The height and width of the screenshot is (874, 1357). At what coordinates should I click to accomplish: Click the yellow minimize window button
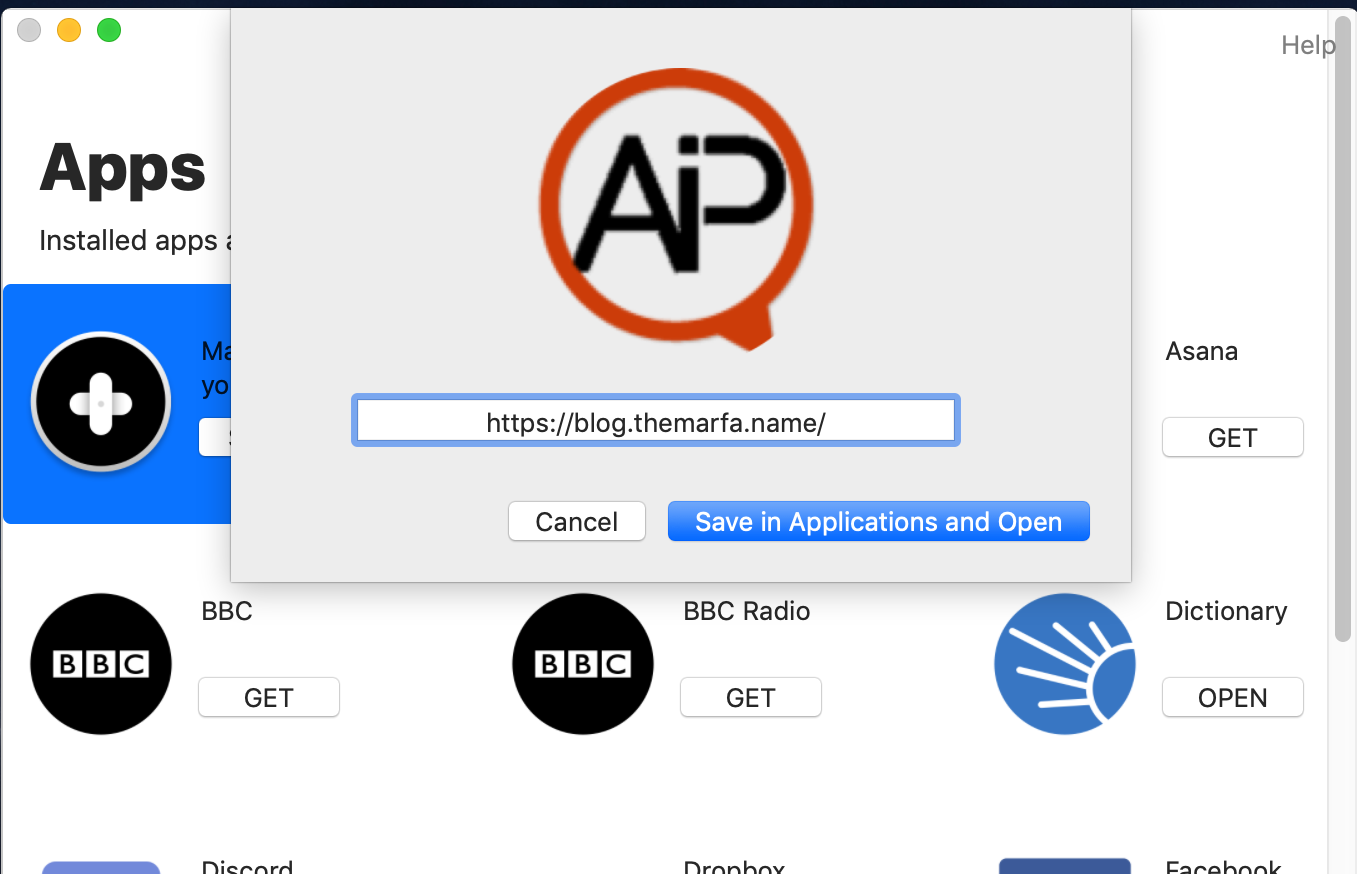tap(69, 30)
